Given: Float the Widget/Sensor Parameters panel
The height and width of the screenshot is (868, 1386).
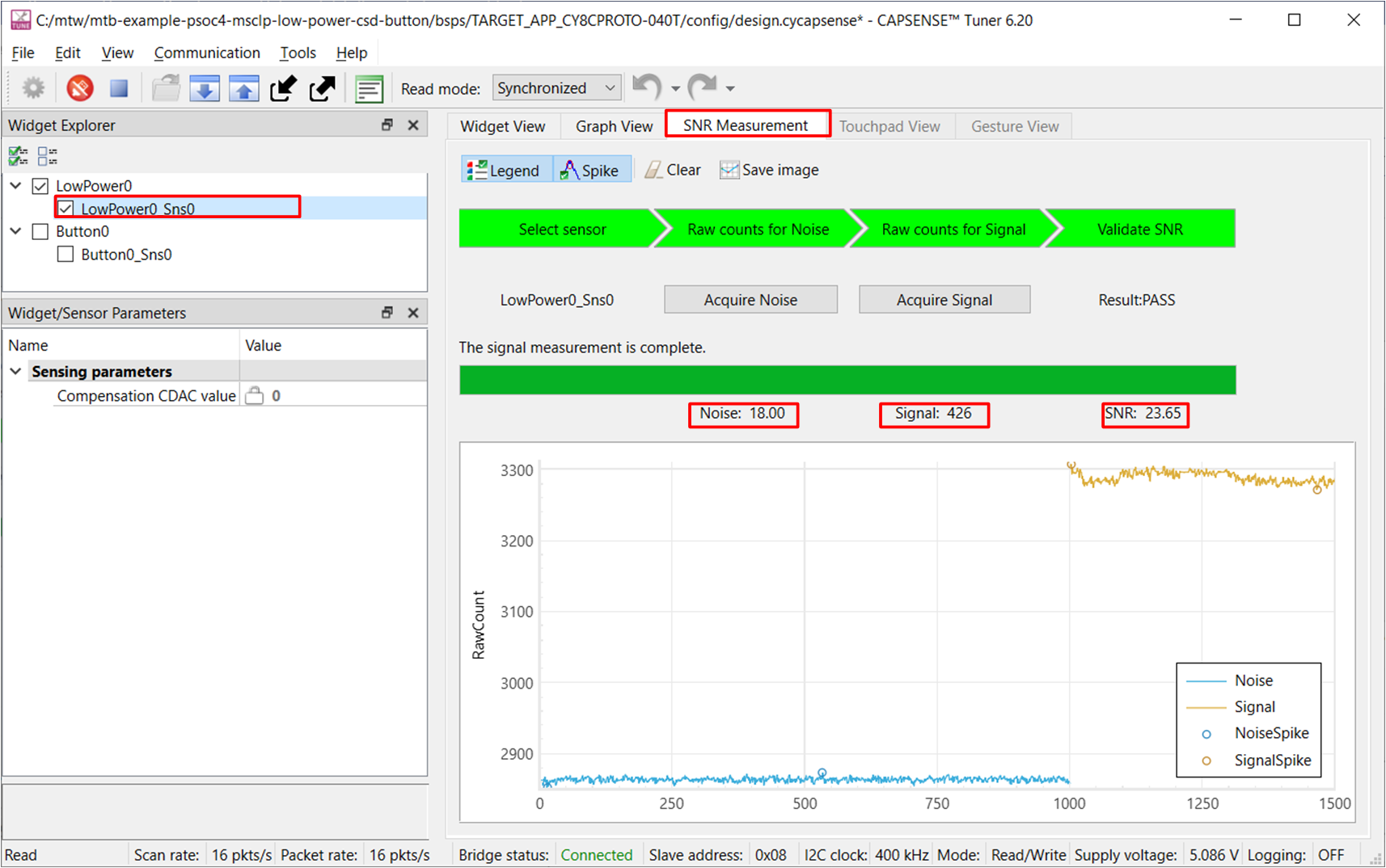Looking at the screenshot, I should tap(387, 313).
